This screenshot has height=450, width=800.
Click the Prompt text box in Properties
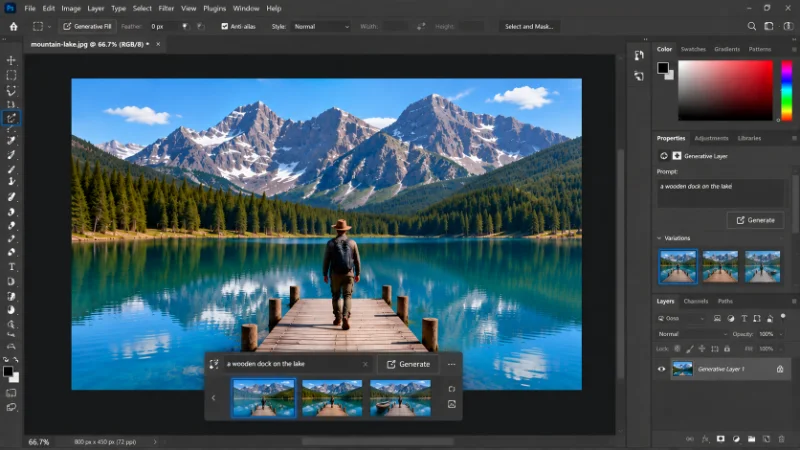tap(720, 193)
